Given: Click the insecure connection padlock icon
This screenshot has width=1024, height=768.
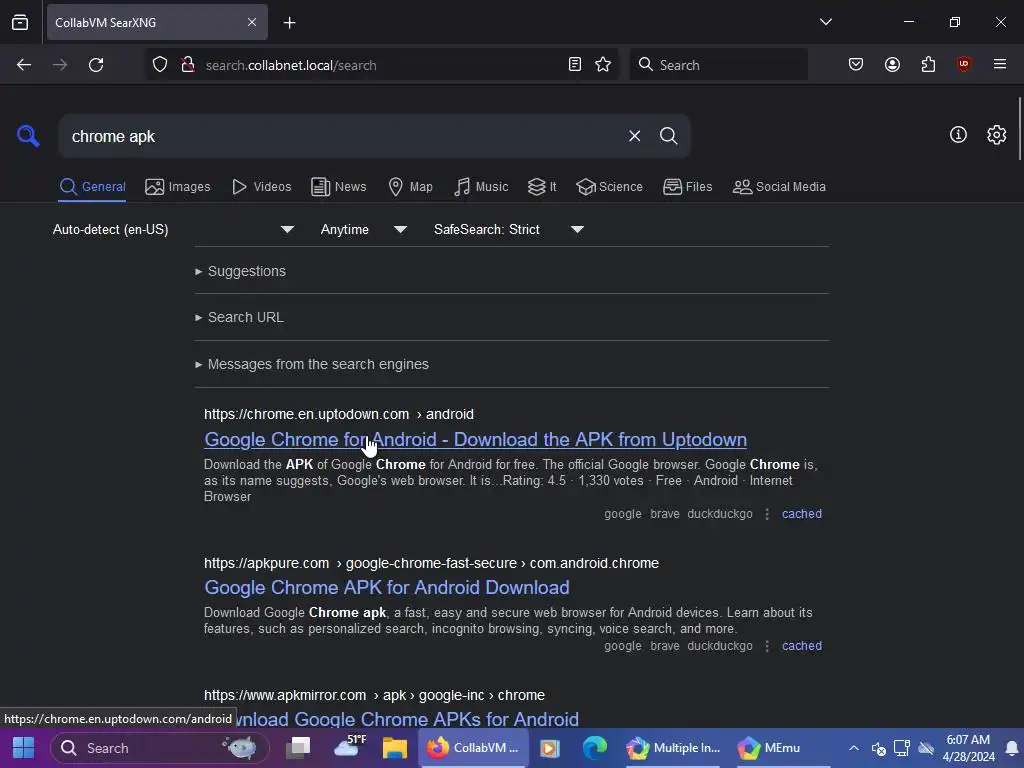Looking at the screenshot, I should pos(188,65).
